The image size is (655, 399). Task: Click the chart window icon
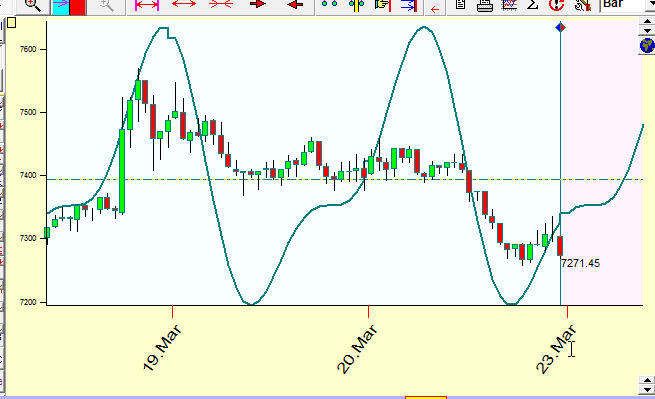click(509, 5)
